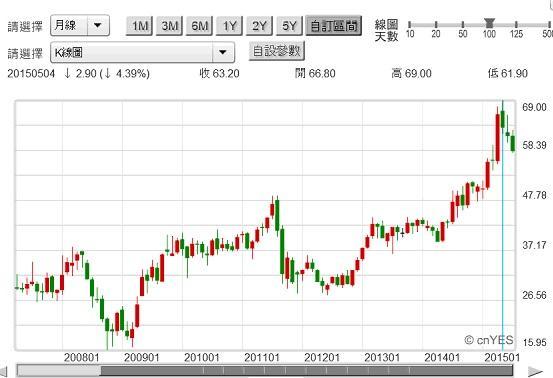This screenshot has height=378, width=553.
Task: Click the left scroll arrow below chart
Action: click(4, 372)
